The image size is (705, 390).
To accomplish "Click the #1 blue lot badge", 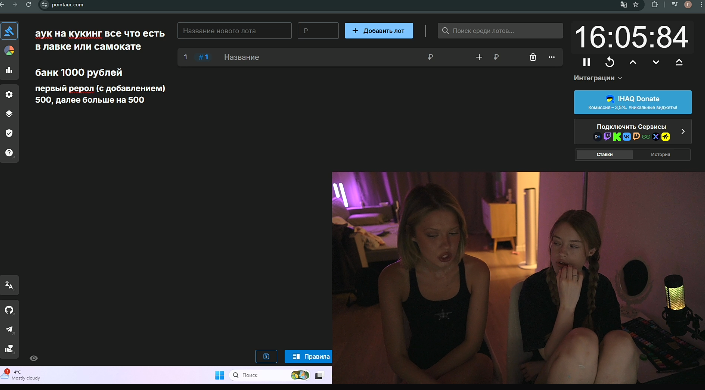I will point(204,57).
